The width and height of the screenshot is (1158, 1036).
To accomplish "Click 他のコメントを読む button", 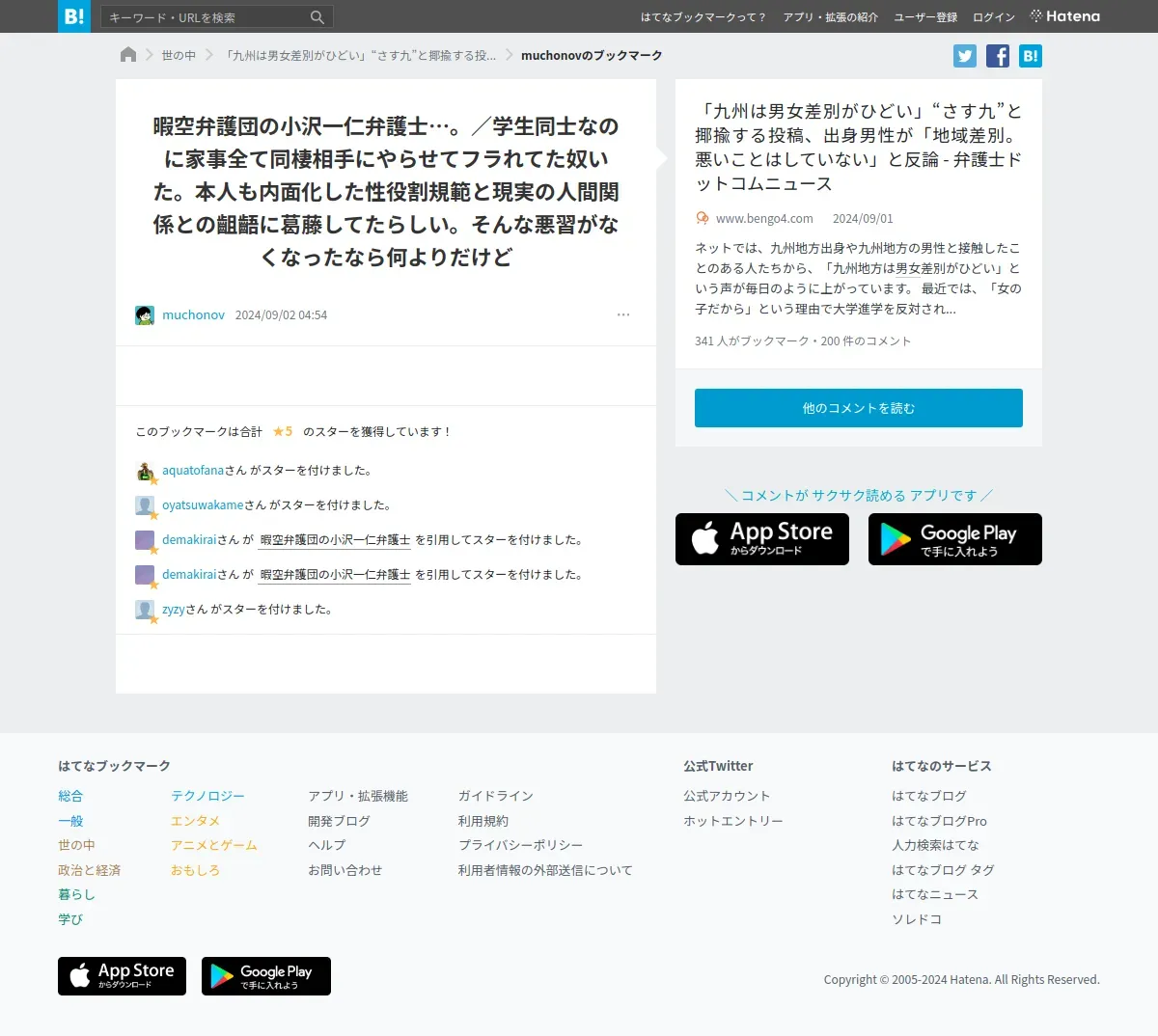I will tap(859, 408).
